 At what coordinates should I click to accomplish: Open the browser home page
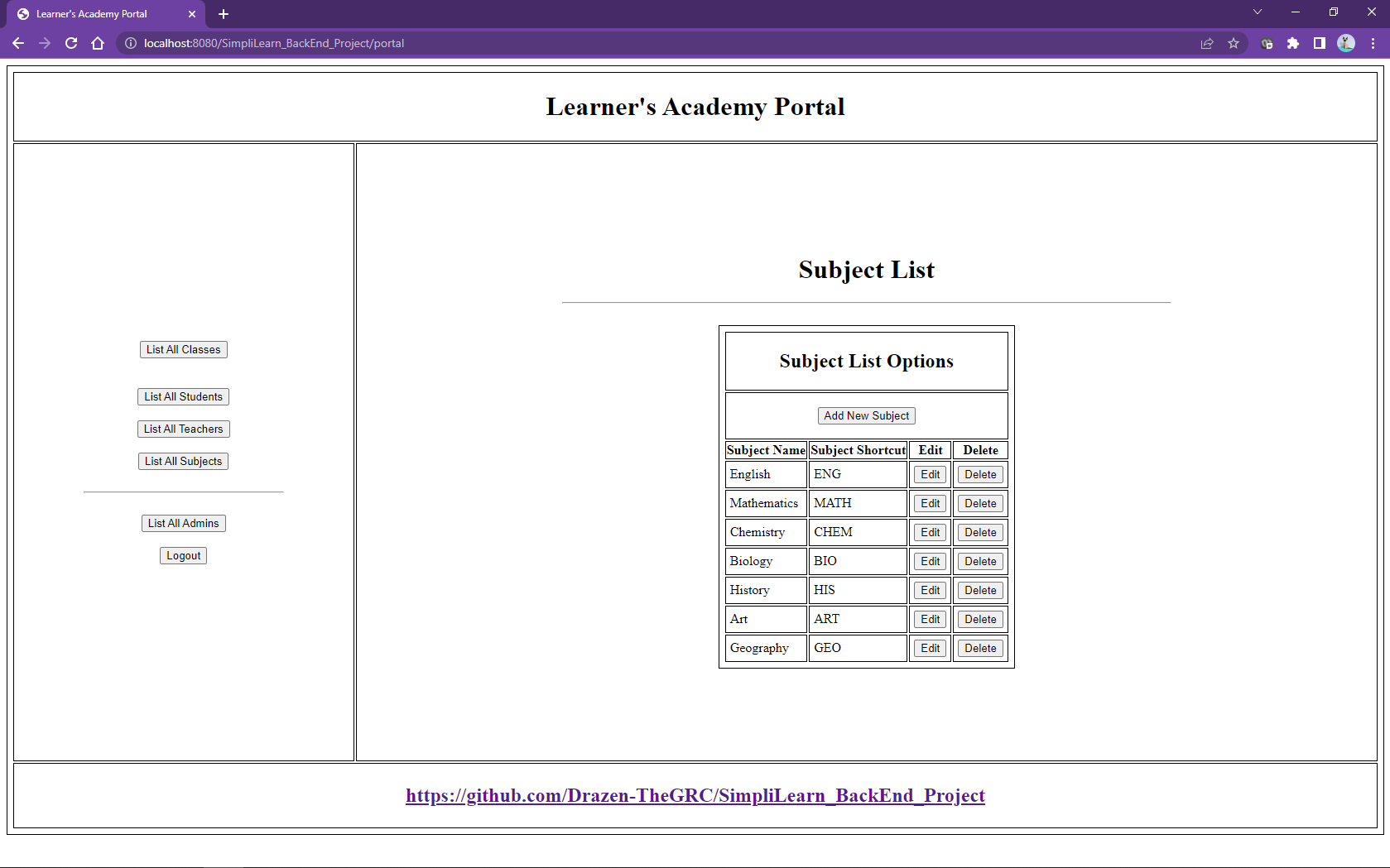pyautogui.click(x=98, y=43)
